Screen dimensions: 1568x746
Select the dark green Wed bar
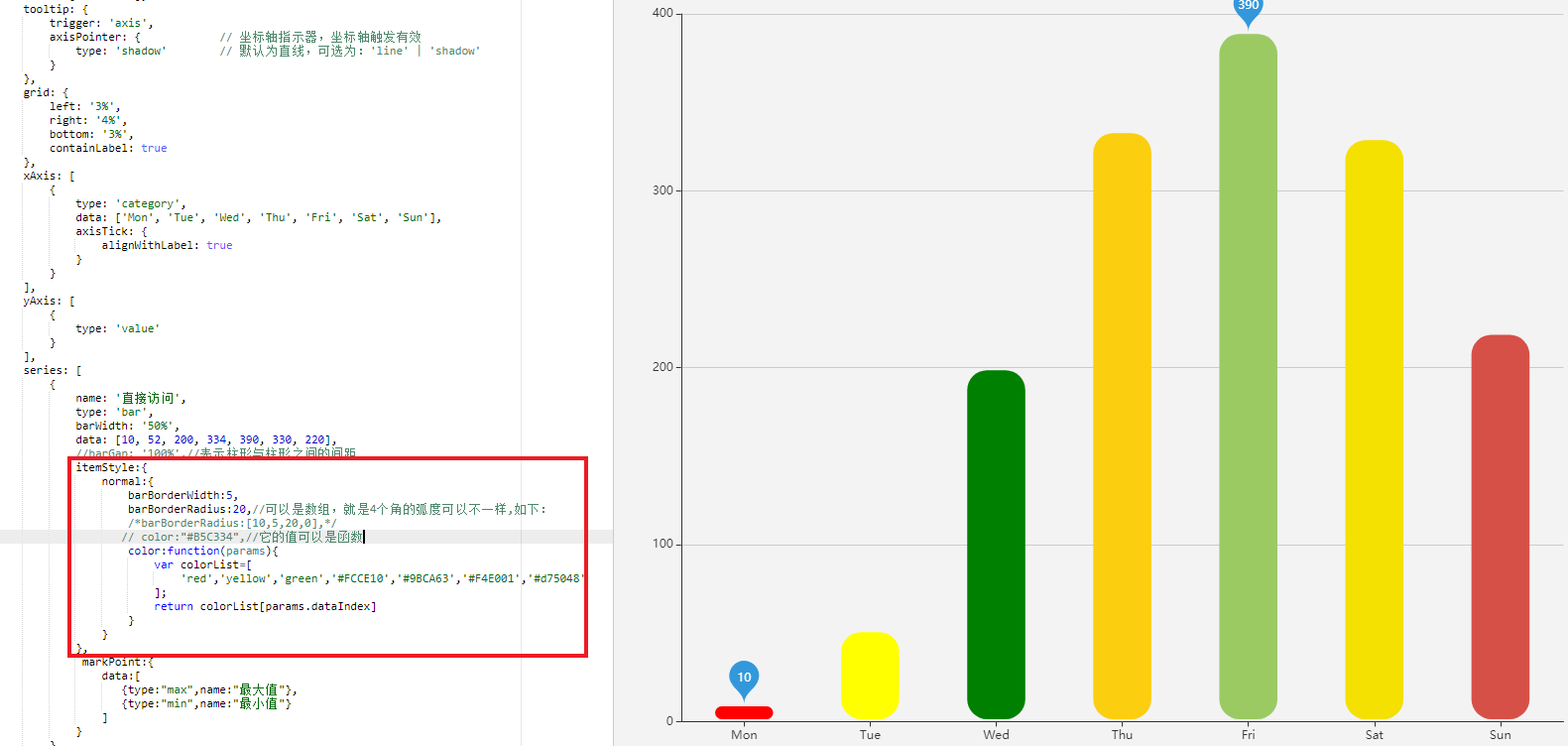point(996,545)
